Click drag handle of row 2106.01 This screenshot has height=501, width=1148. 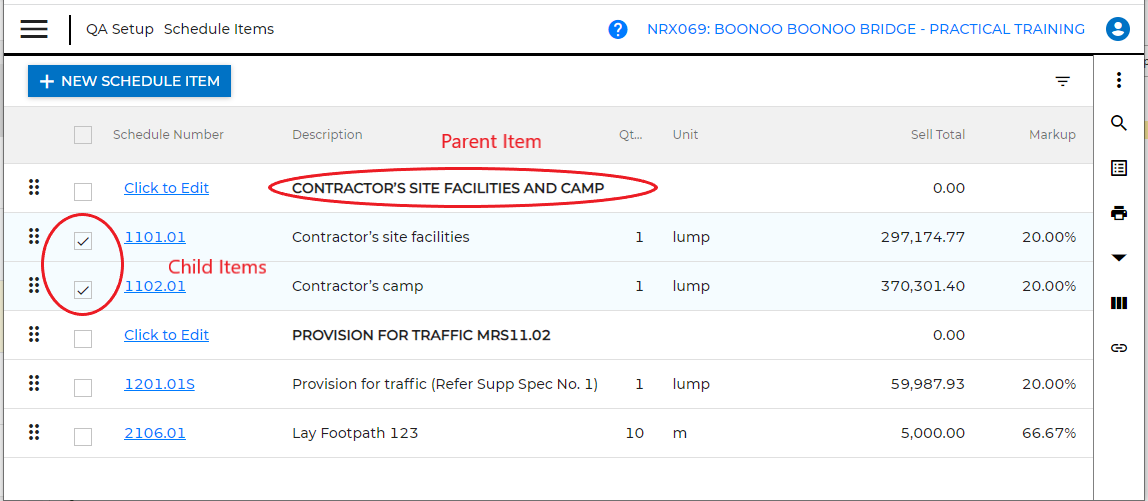[34, 432]
